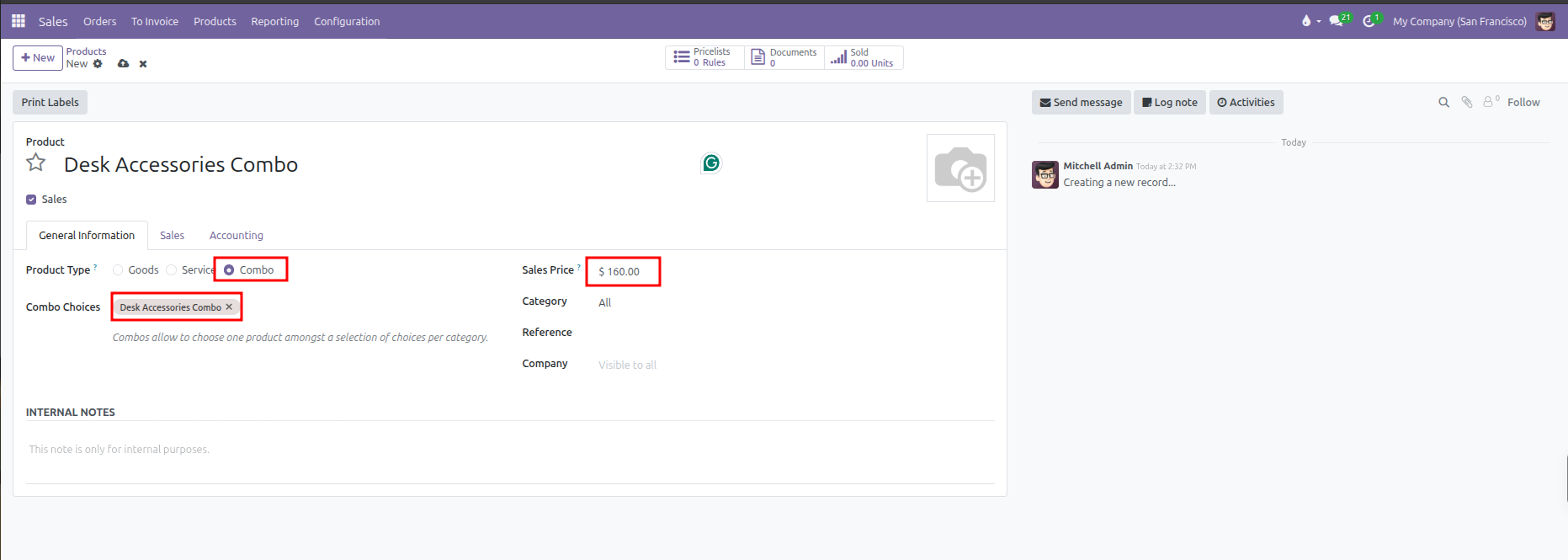Viewport: 1568px width, 560px height.
Task: Remove Desk Accessories Combo tag
Action: point(229,307)
